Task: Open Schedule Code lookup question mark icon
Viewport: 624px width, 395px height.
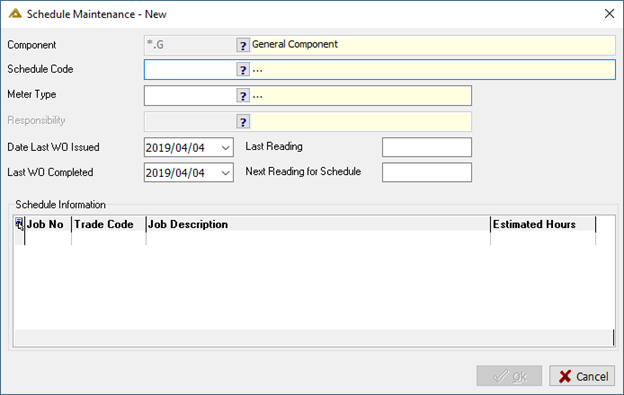Action: [x=243, y=70]
